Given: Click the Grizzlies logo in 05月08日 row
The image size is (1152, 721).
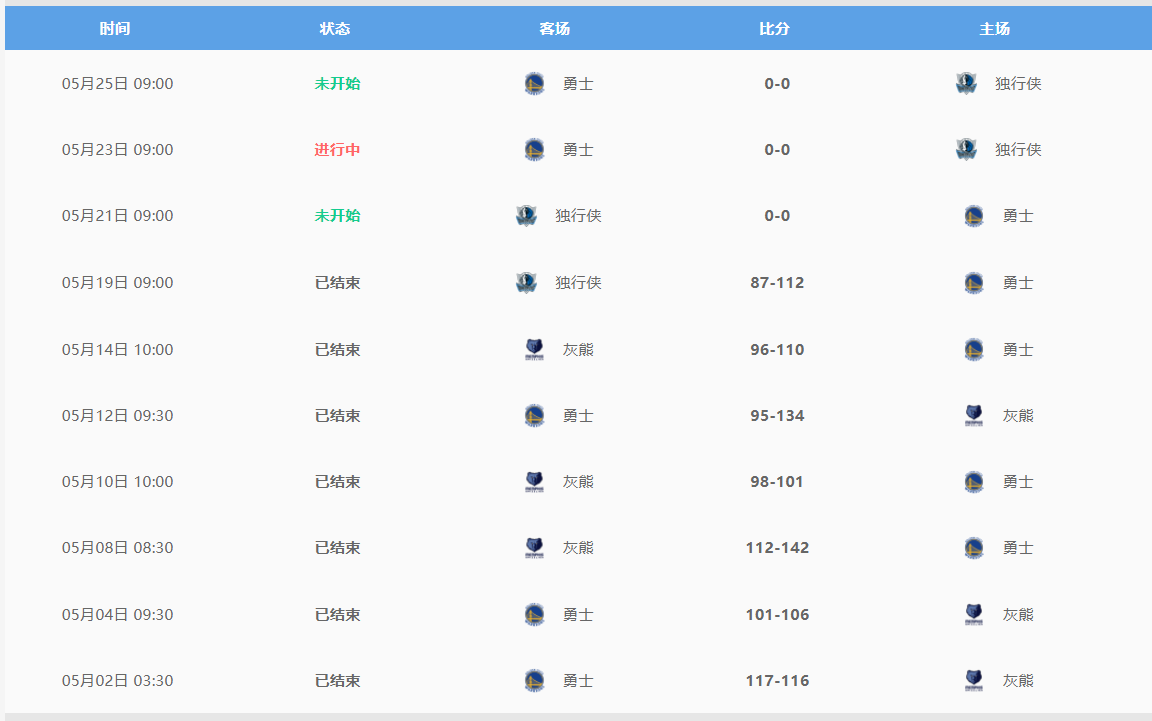Looking at the screenshot, I should coord(534,548).
